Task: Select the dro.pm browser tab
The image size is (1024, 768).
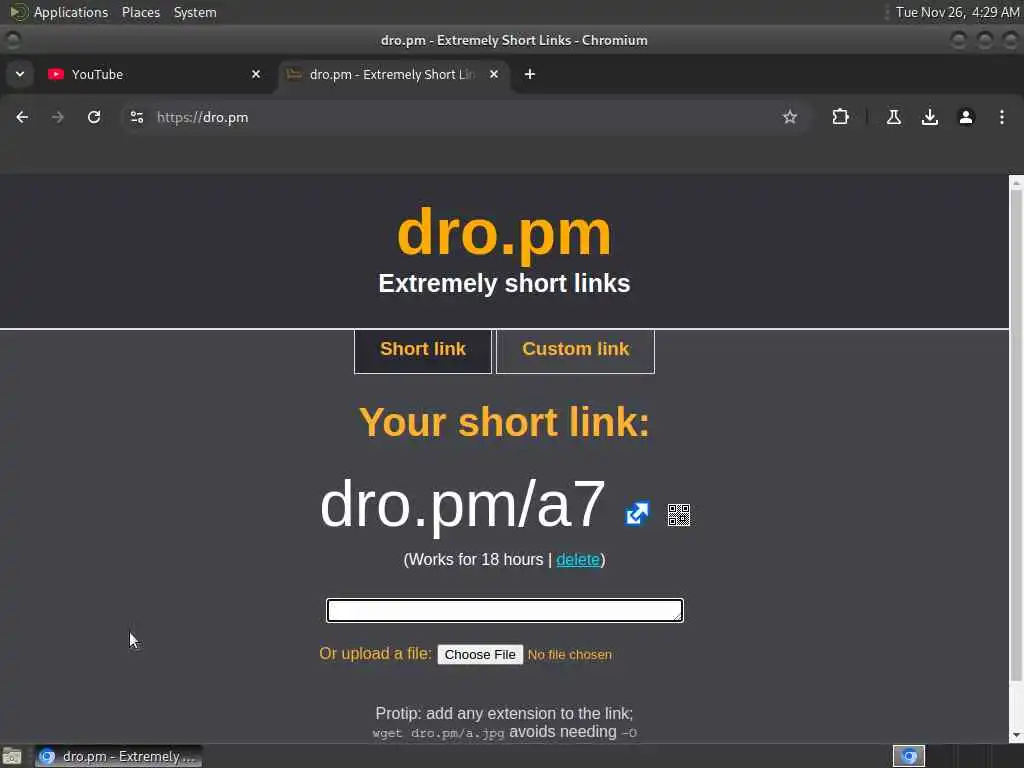Action: coord(394,74)
